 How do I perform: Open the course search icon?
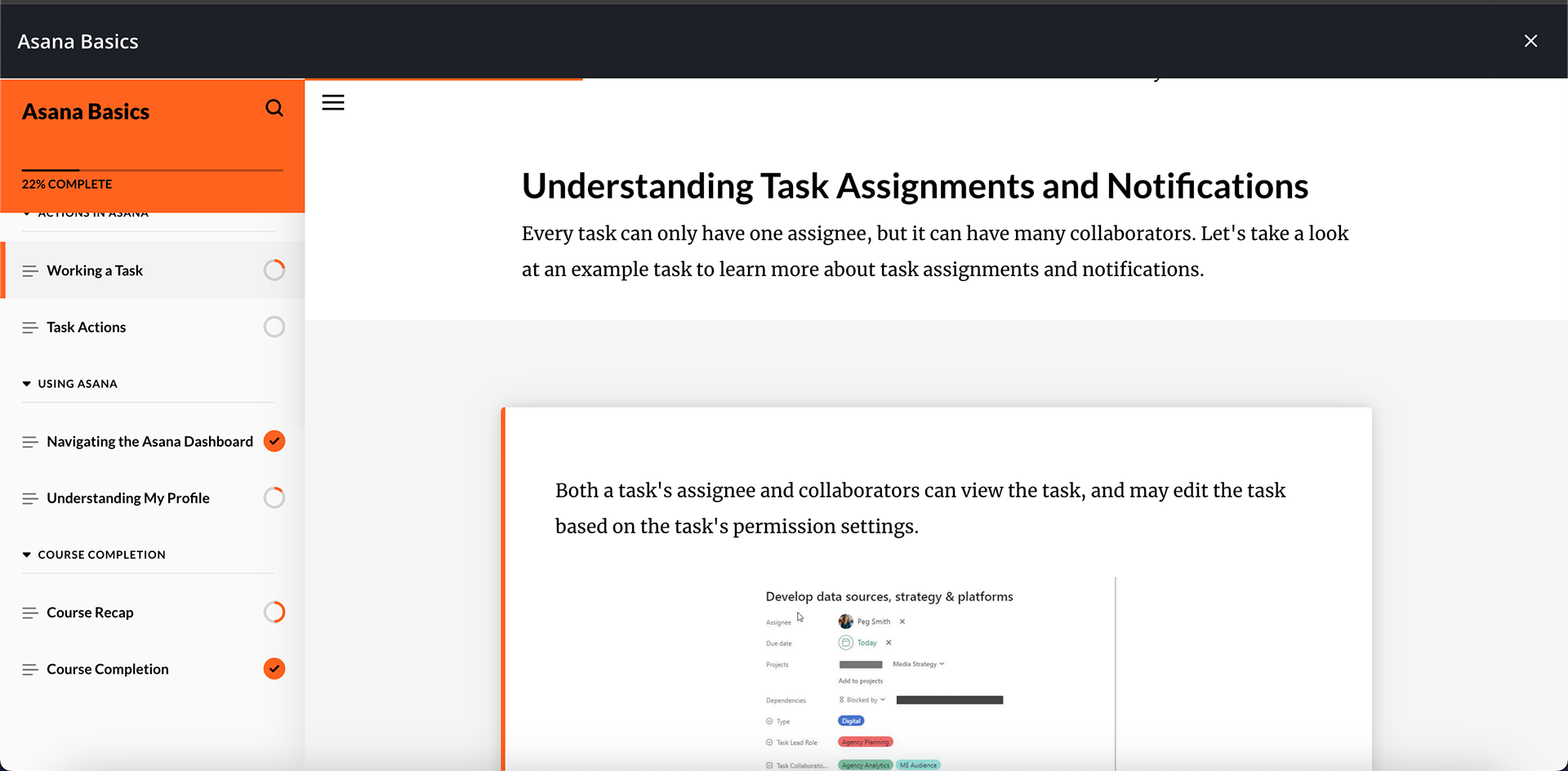pyautogui.click(x=274, y=108)
